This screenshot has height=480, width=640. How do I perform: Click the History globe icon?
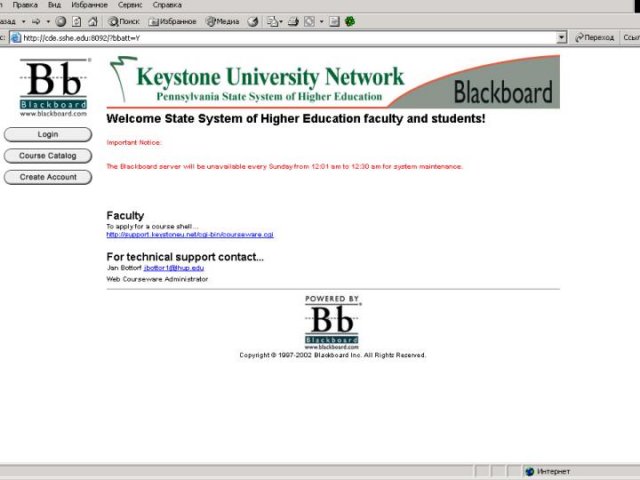[253, 21]
